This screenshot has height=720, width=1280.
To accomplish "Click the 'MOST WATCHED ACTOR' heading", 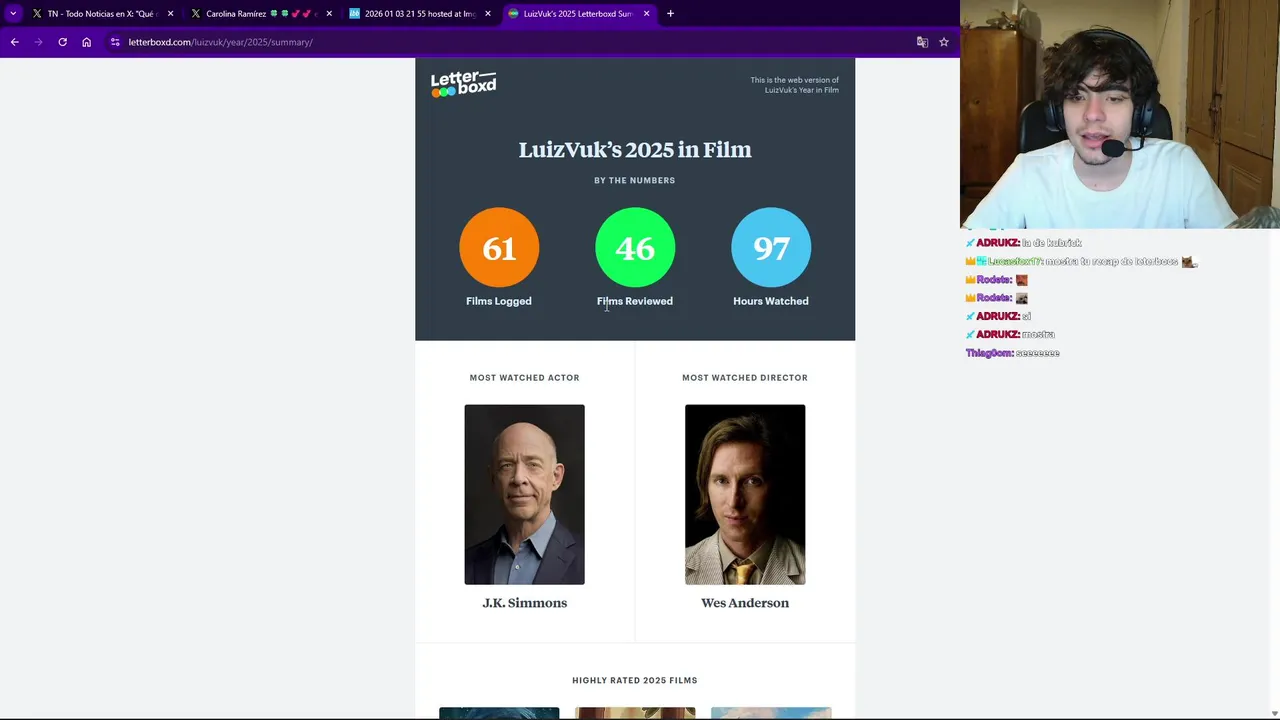I will point(525,378).
